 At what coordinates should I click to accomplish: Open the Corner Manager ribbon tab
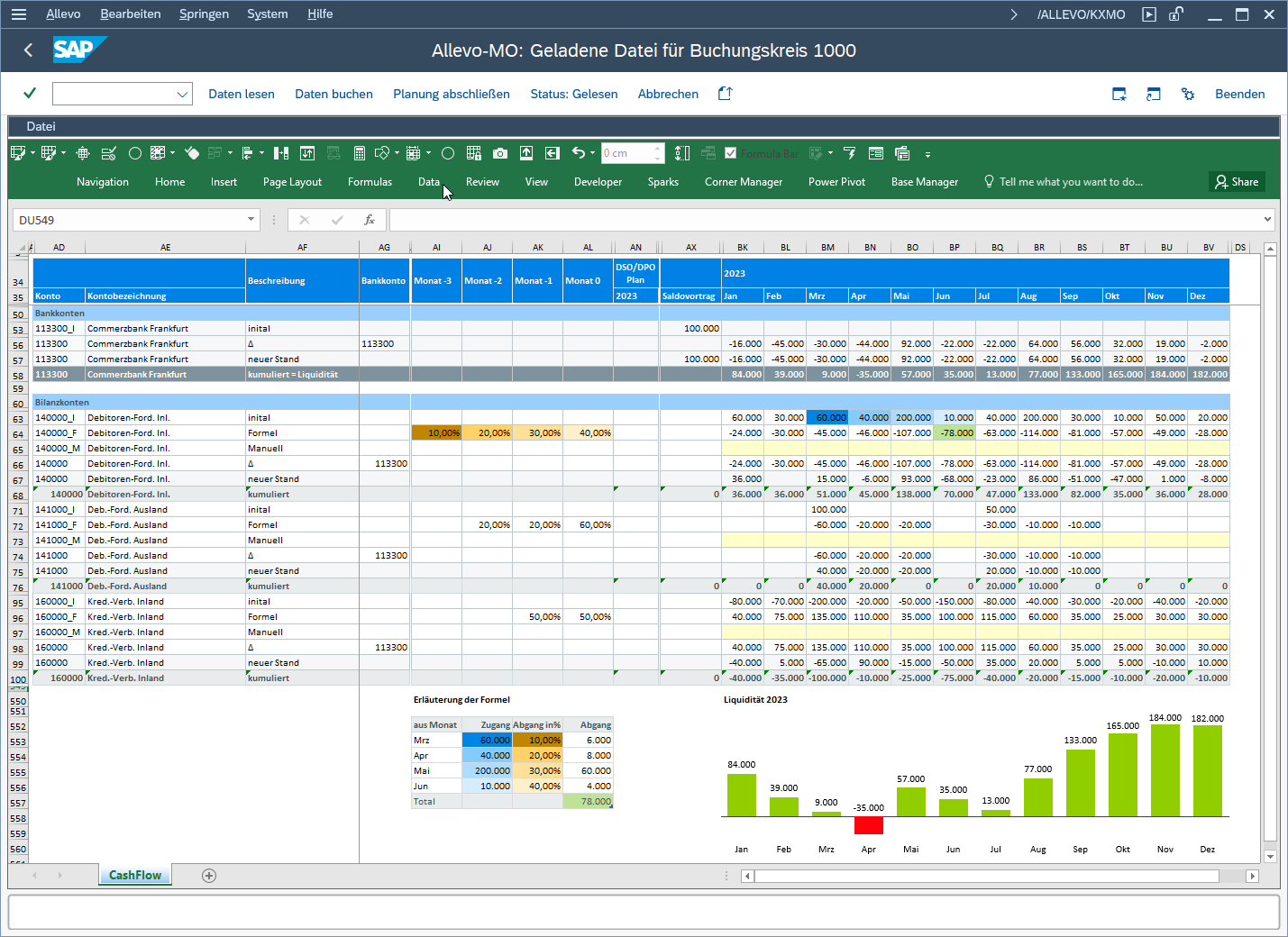(x=744, y=182)
